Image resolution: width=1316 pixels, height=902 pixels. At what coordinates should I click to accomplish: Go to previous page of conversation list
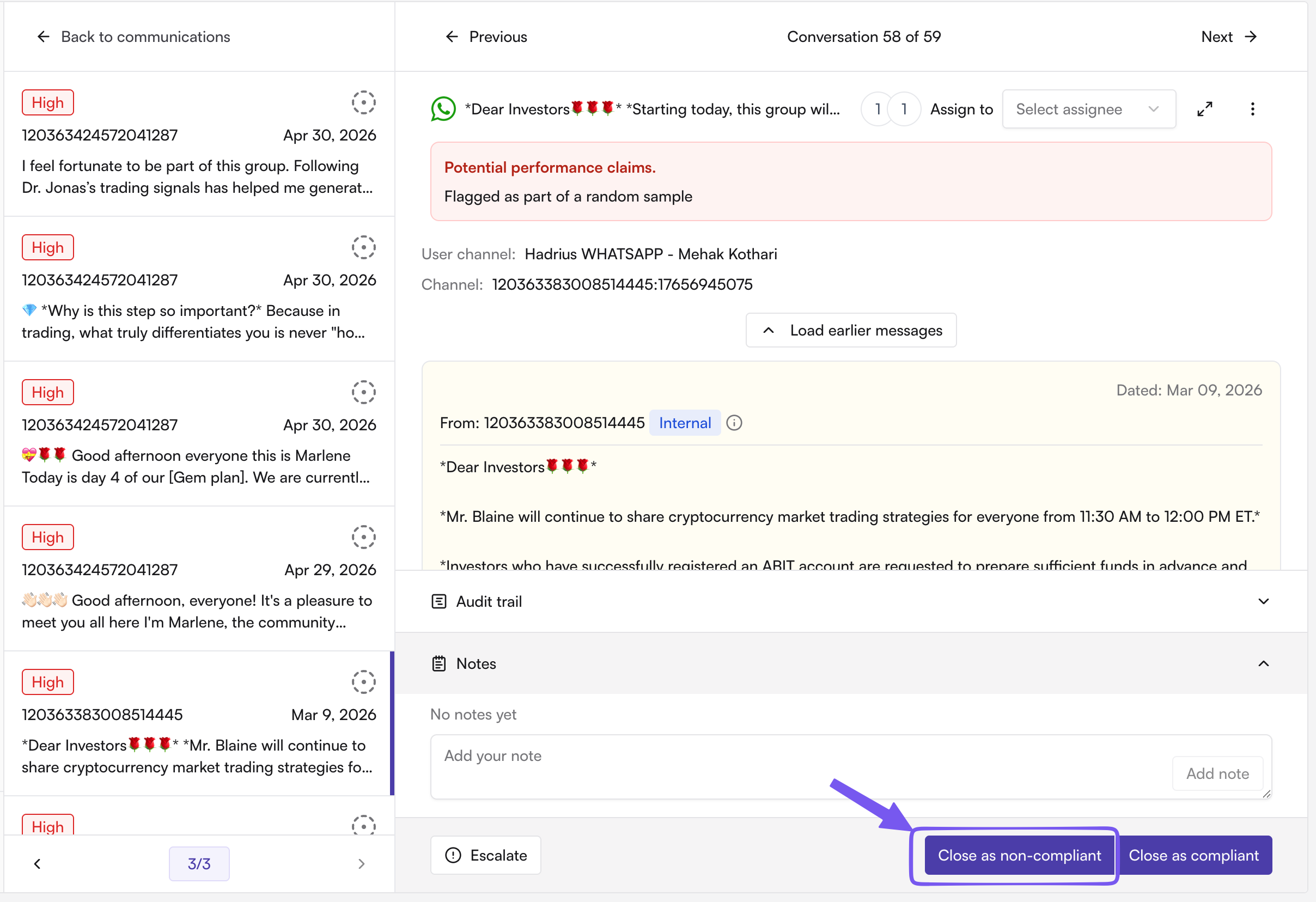(x=38, y=863)
